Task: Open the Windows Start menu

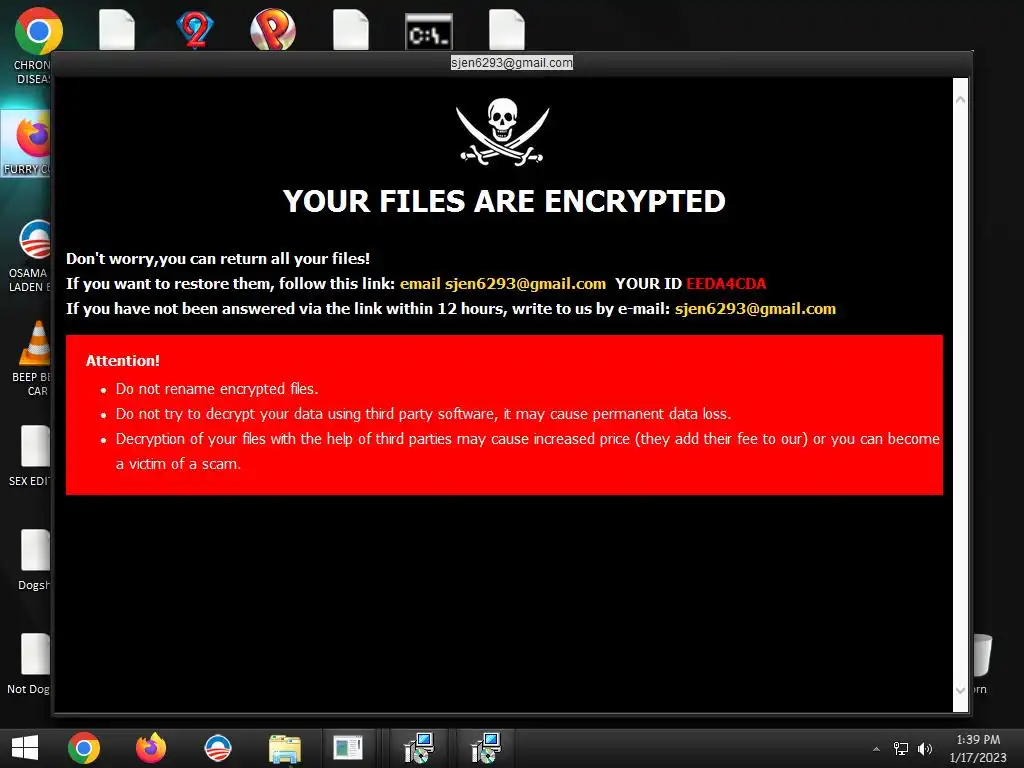Action: point(25,748)
